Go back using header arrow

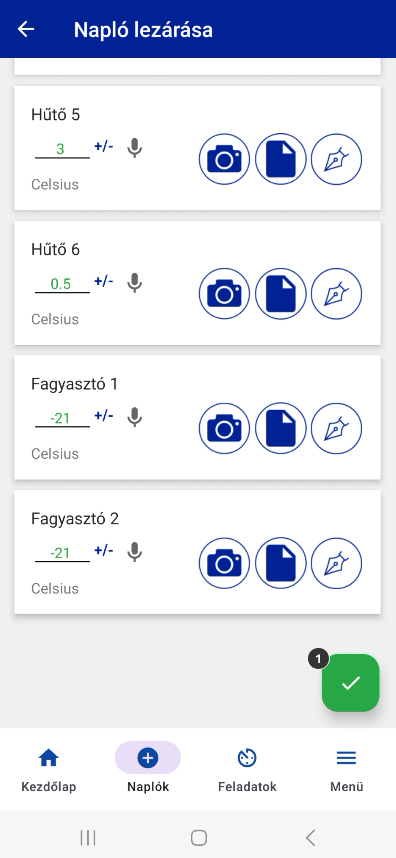[26, 29]
